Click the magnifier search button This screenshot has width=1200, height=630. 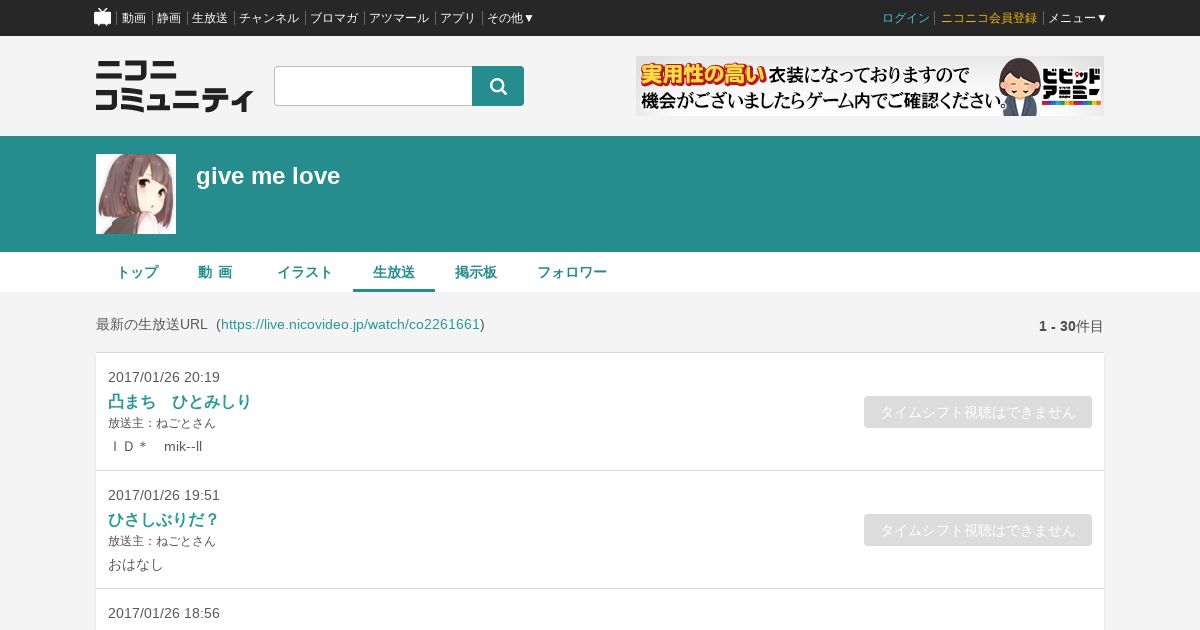pos(498,86)
